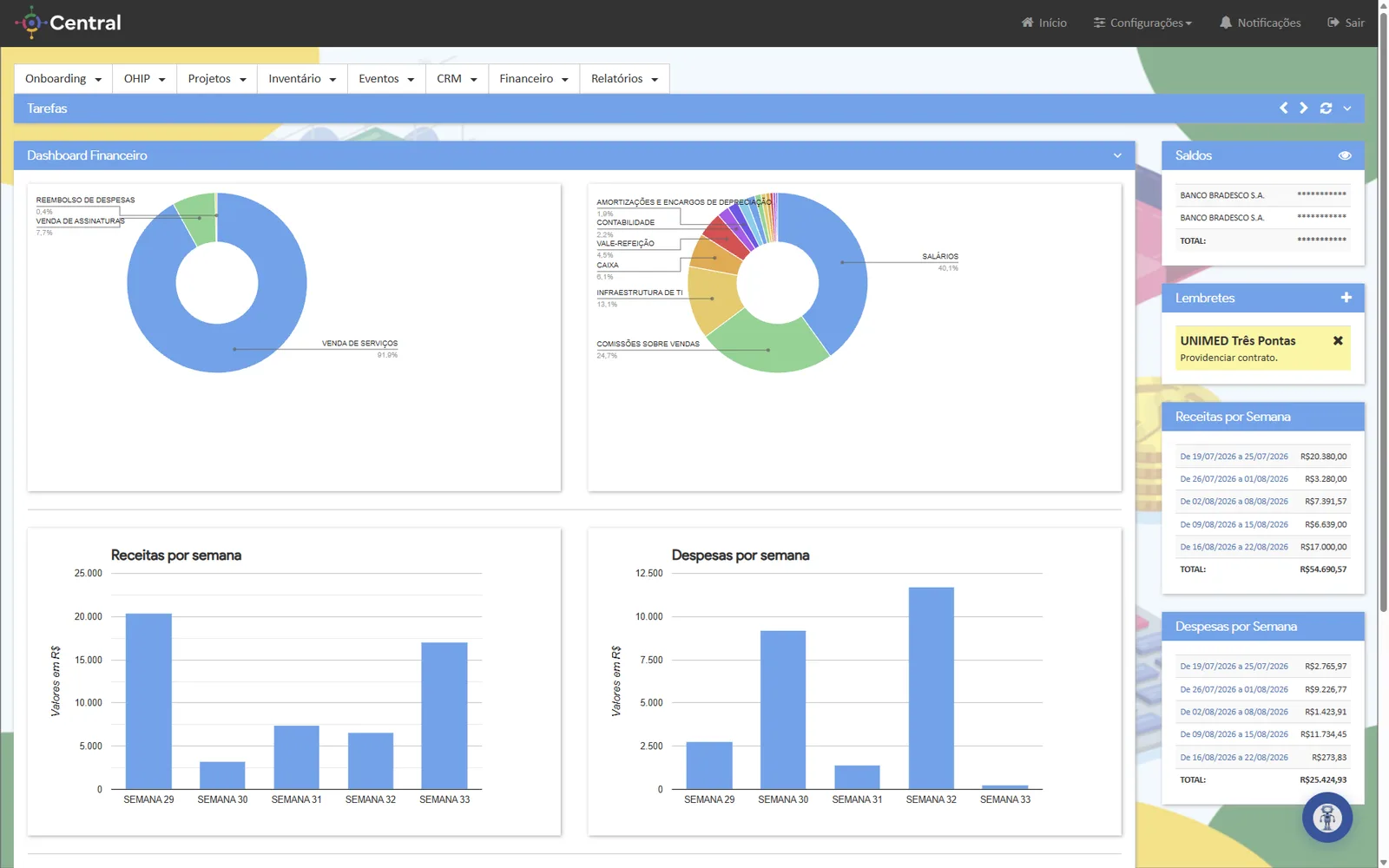Expand the Financeiro dropdown menu

[534, 79]
